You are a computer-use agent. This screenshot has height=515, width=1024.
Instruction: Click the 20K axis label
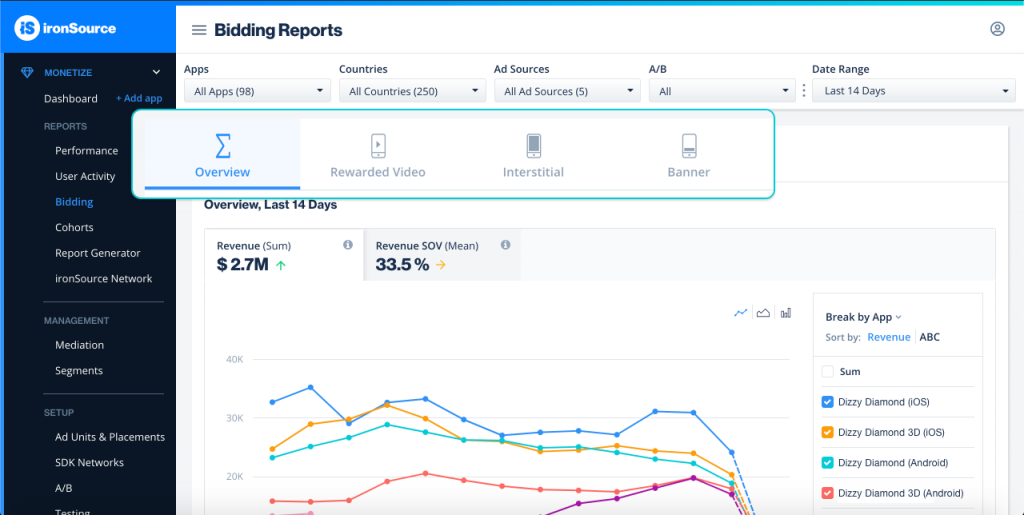(234, 476)
